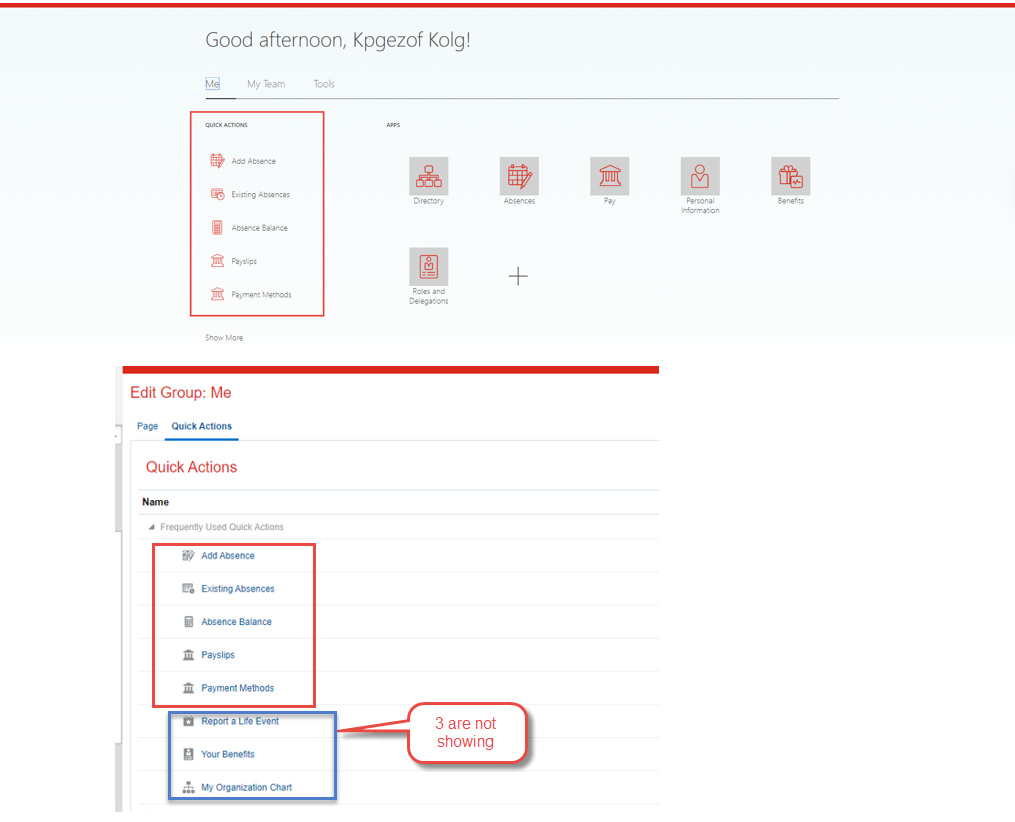Switch to the My Team tab
Image resolution: width=1015 pixels, height=822 pixels.
pos(266,83)
